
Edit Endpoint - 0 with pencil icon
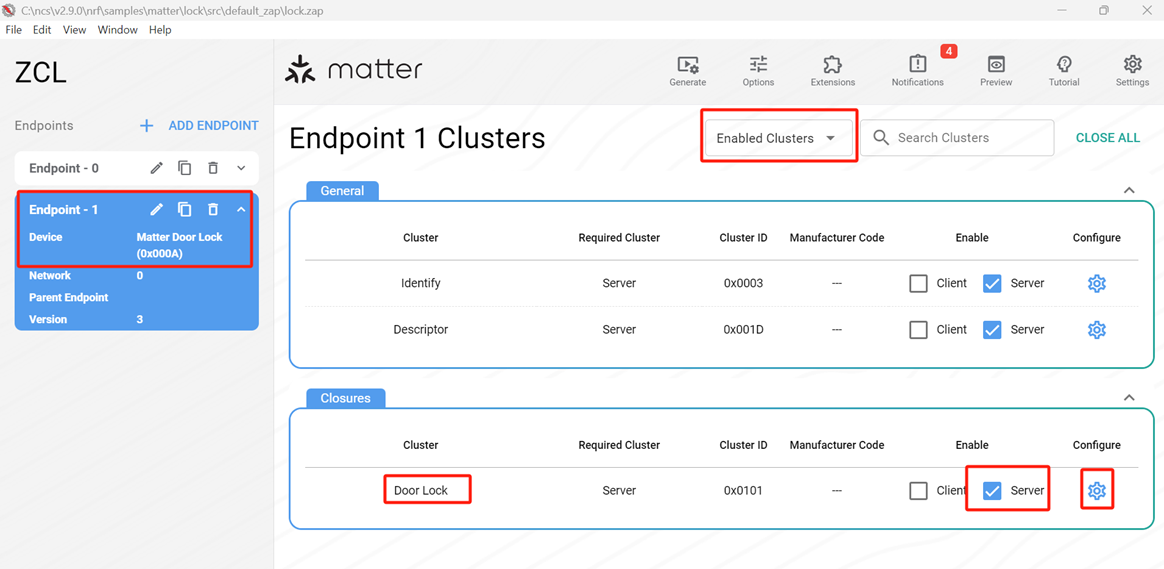[x=157, y=169]
